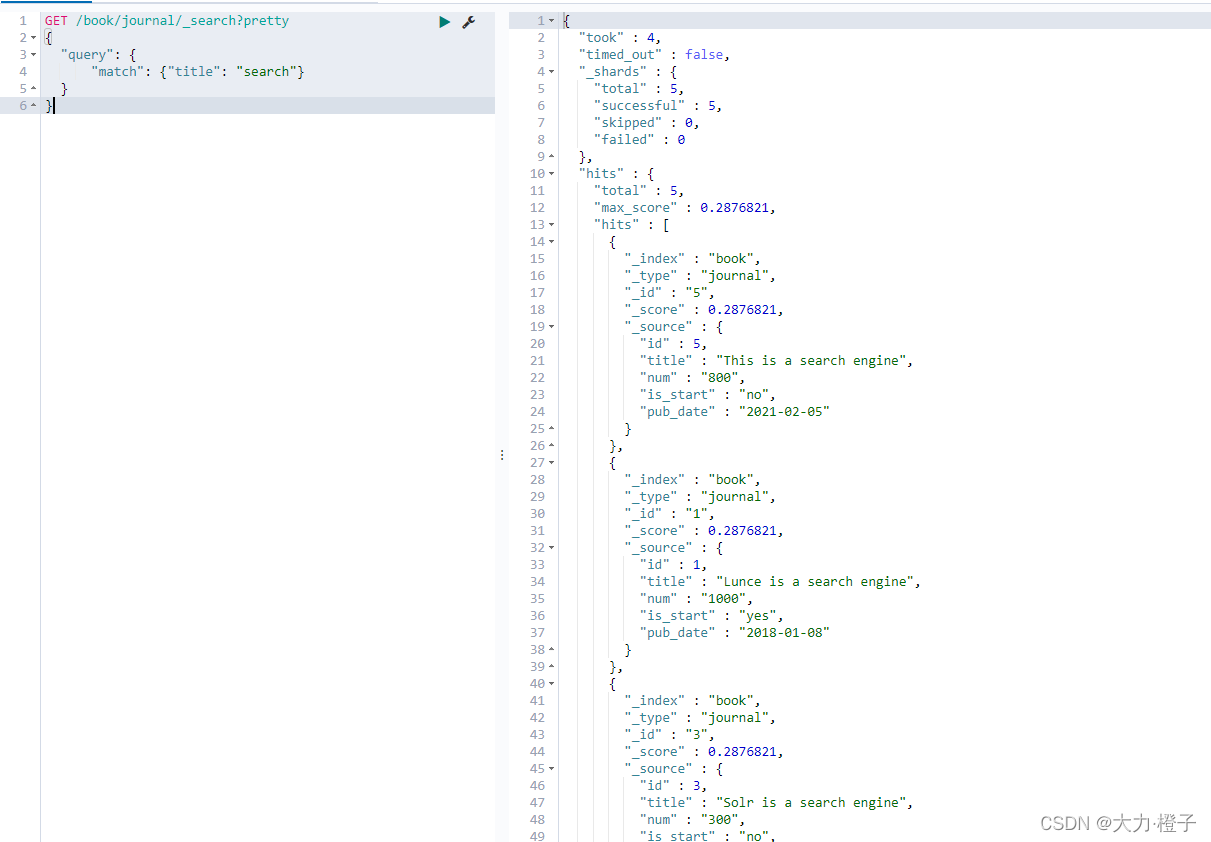Collapse the second hit object on line 27
This screenshot has width=1211, height=842.
pyautogui.click(x=551, y=462)
